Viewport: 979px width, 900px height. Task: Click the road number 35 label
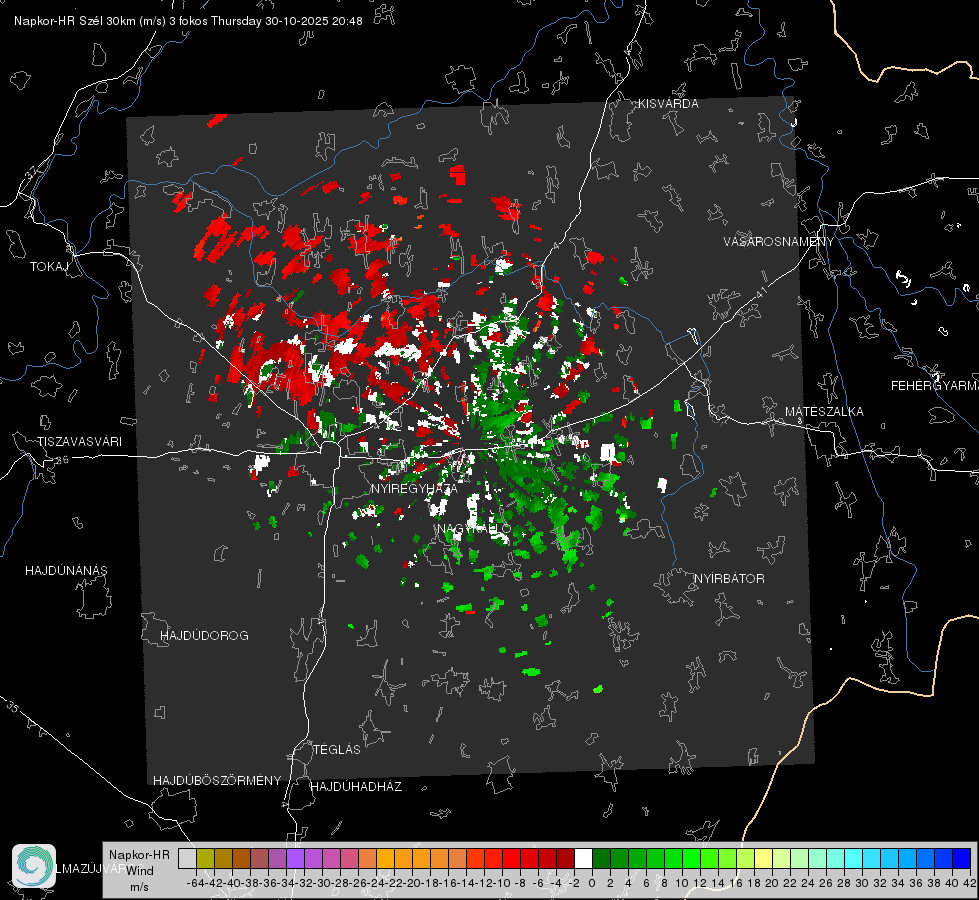(13, 706)
